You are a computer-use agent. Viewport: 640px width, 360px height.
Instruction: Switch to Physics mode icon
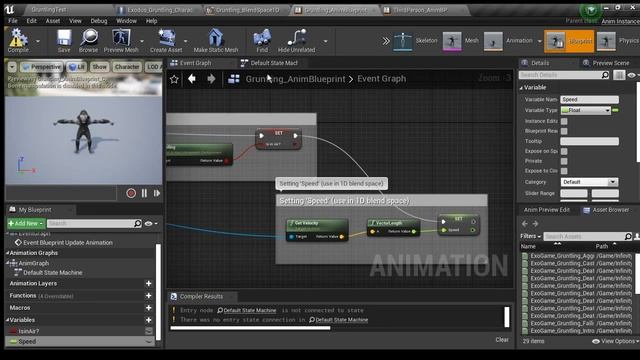[606, 41]
